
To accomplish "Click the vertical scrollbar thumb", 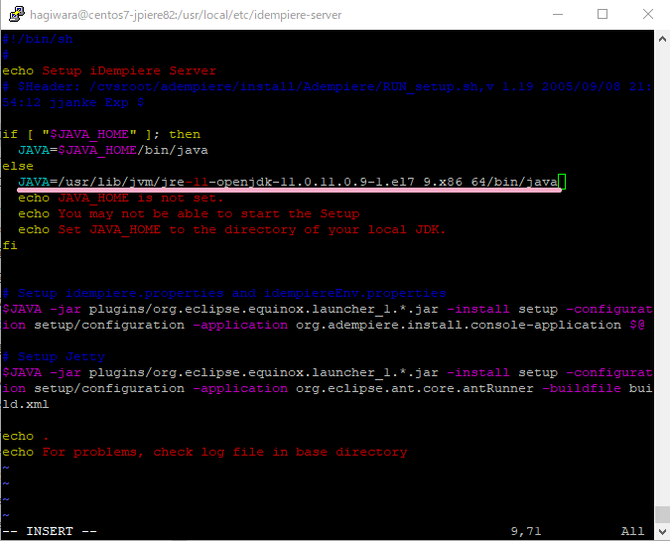I will coord(662,515).
